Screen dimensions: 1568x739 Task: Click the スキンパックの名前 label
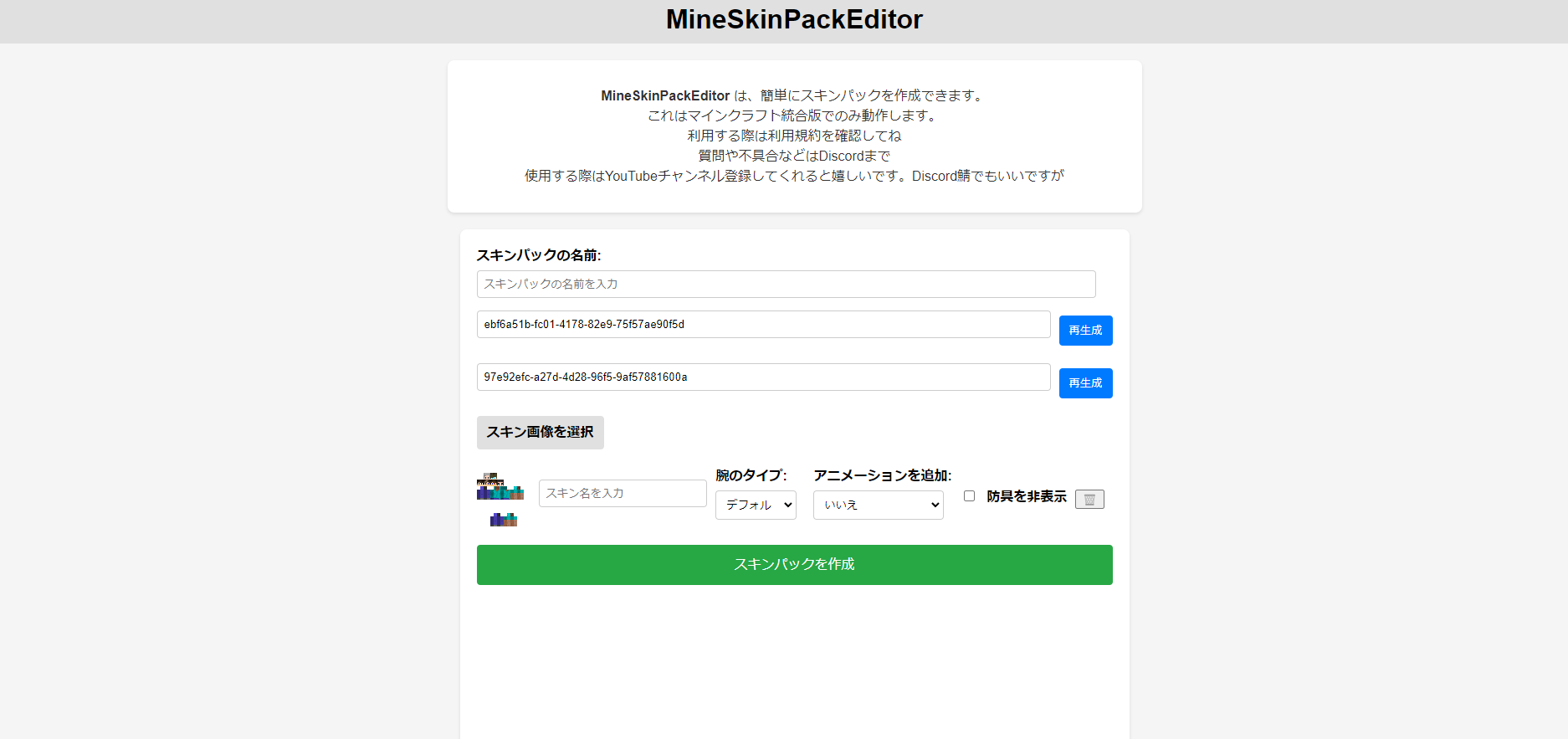point(539,255)
